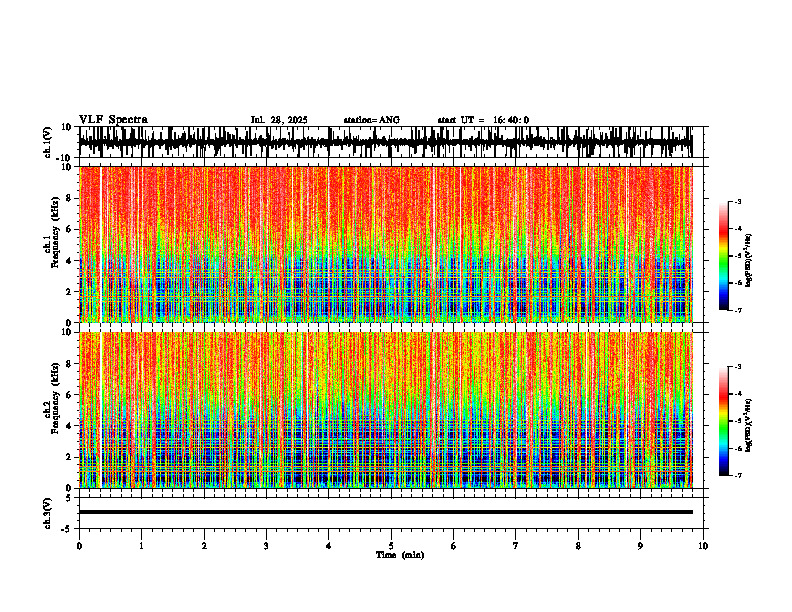This screenshot has width=792, height=612.
Task: Click the "10" minute time axis label
Action: [x=703, y=546]
